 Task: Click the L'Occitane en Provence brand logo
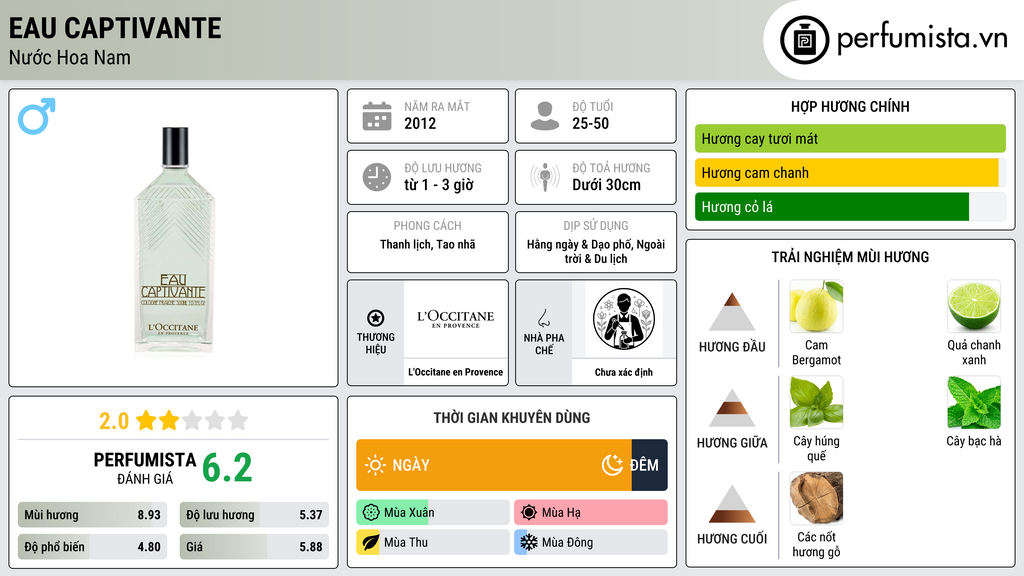[x=456, y=319]
